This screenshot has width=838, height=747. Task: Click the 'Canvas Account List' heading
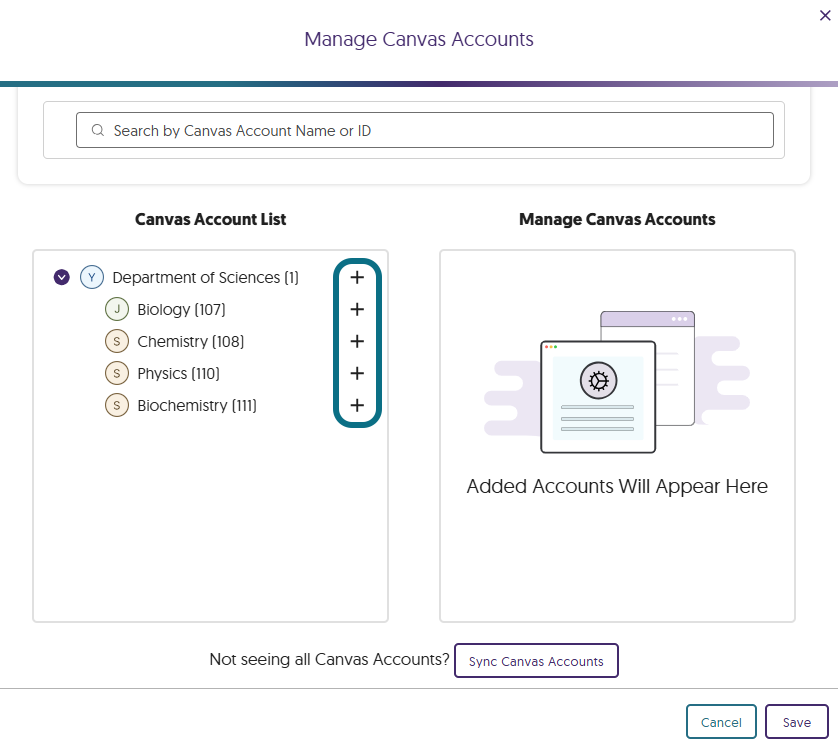tap(211, 219)
